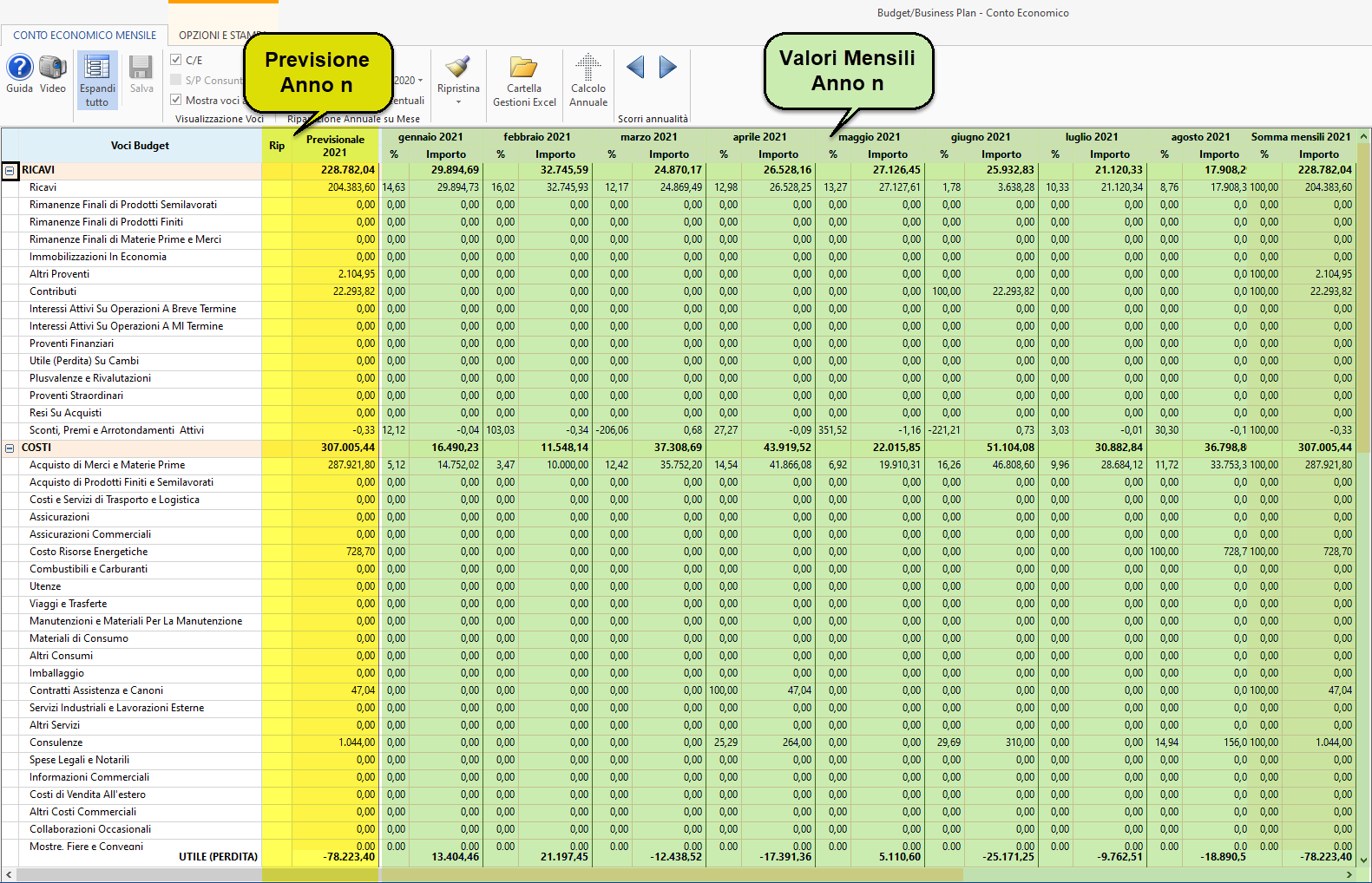Collapse the COSTI group
This screenshot has width=1372, height=883.
[10, 448]
